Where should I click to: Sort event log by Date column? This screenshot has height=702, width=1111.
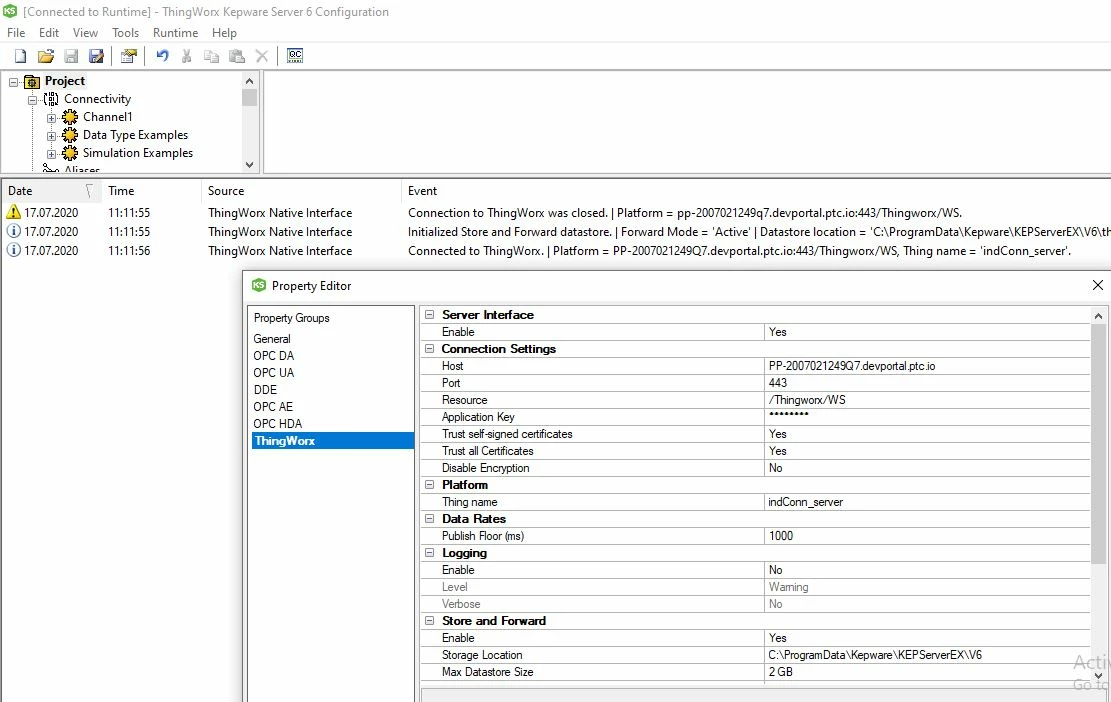[x=50, y=191]
